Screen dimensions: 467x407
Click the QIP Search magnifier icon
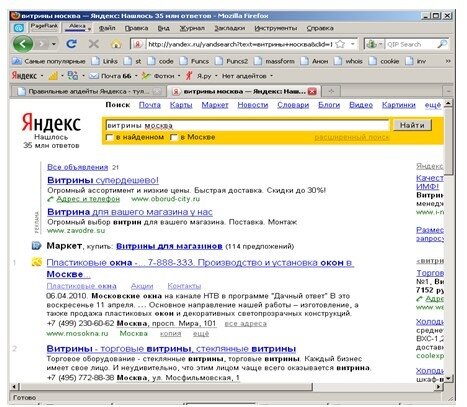[442, 44]
